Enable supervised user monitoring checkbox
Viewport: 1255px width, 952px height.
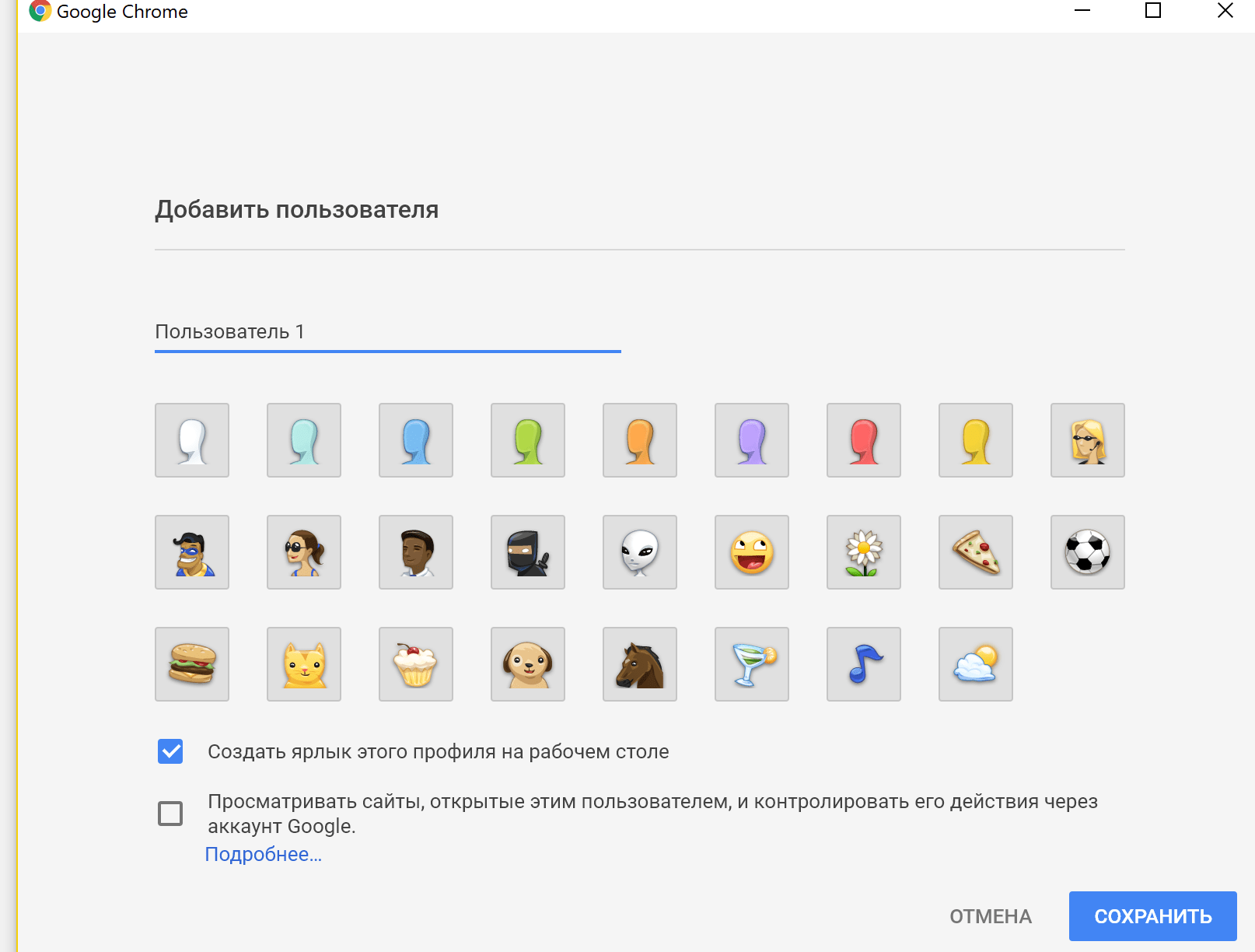pyautogui.click(x=170, y=814)
